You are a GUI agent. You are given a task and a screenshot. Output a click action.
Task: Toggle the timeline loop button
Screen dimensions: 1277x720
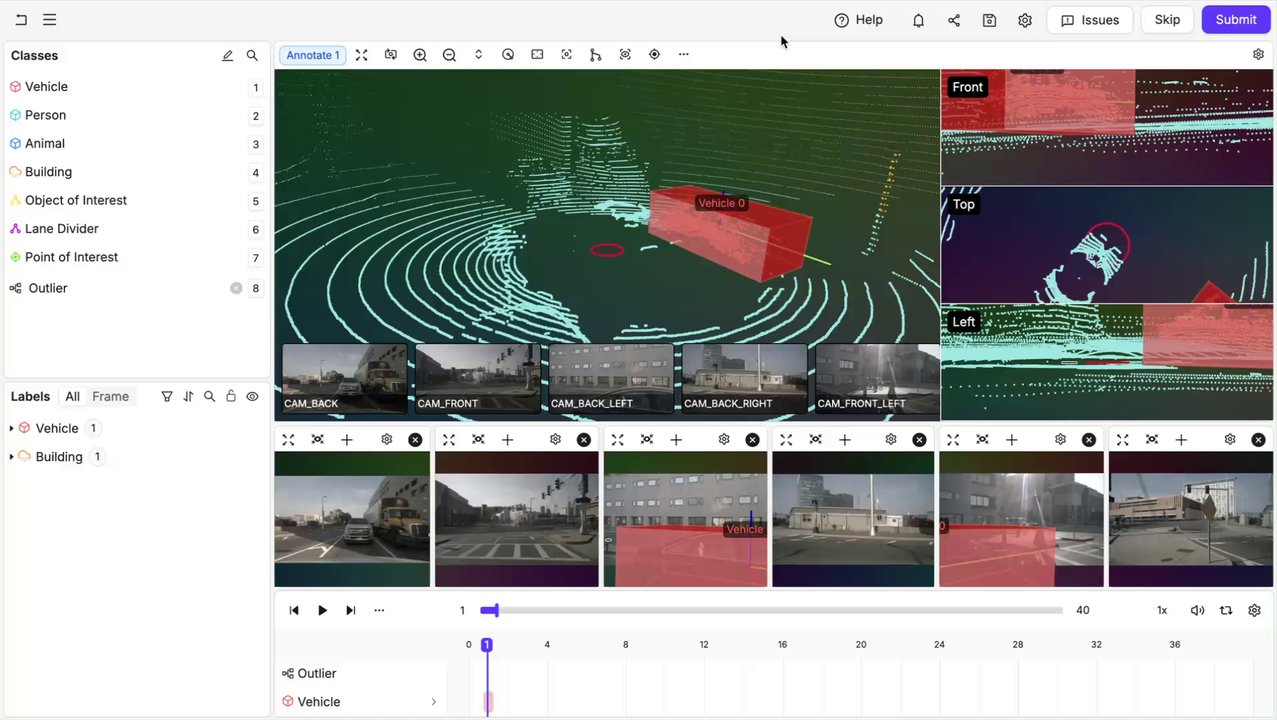(x=1226, y=610)
